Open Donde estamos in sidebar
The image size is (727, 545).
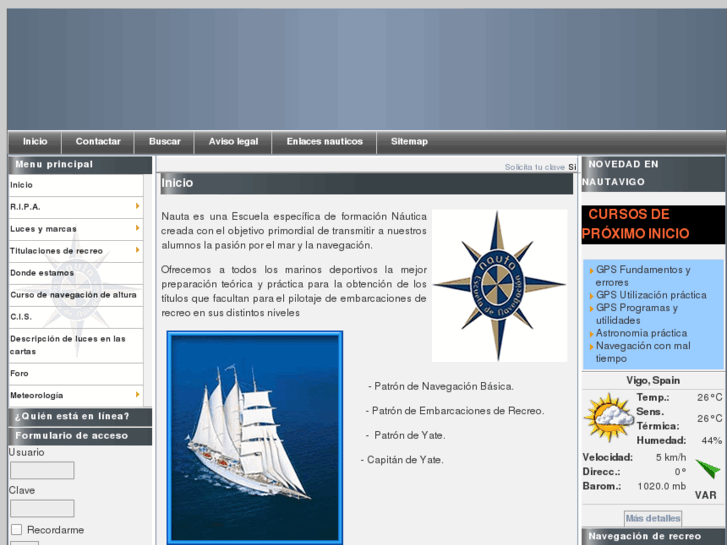pyautogui.click(x=76, y=273)
